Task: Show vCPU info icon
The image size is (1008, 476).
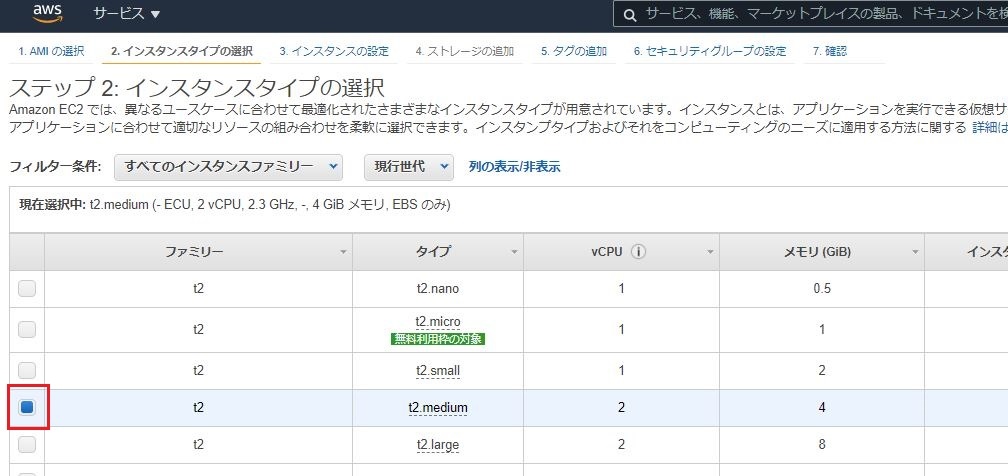Action: tap(638, 252)
